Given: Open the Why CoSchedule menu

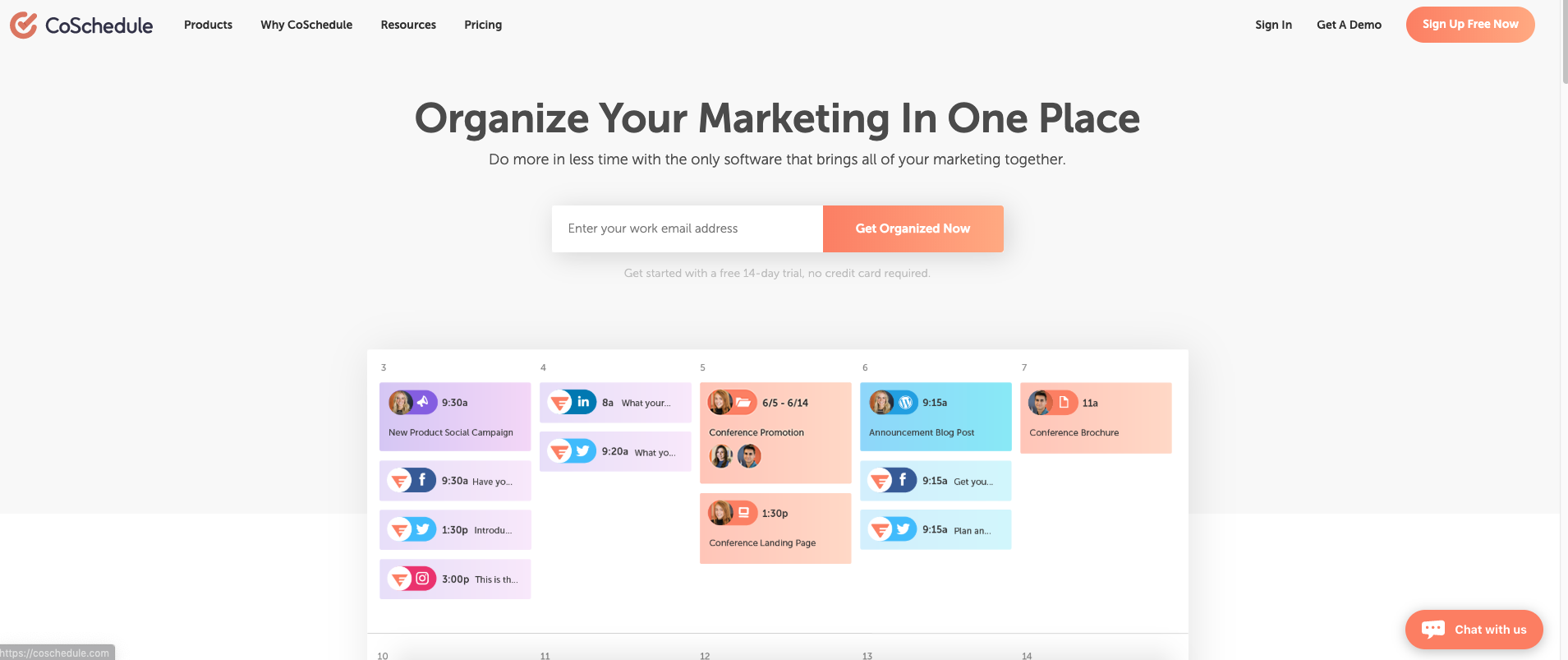Looking at the screenshot, I should click(306, 25).
